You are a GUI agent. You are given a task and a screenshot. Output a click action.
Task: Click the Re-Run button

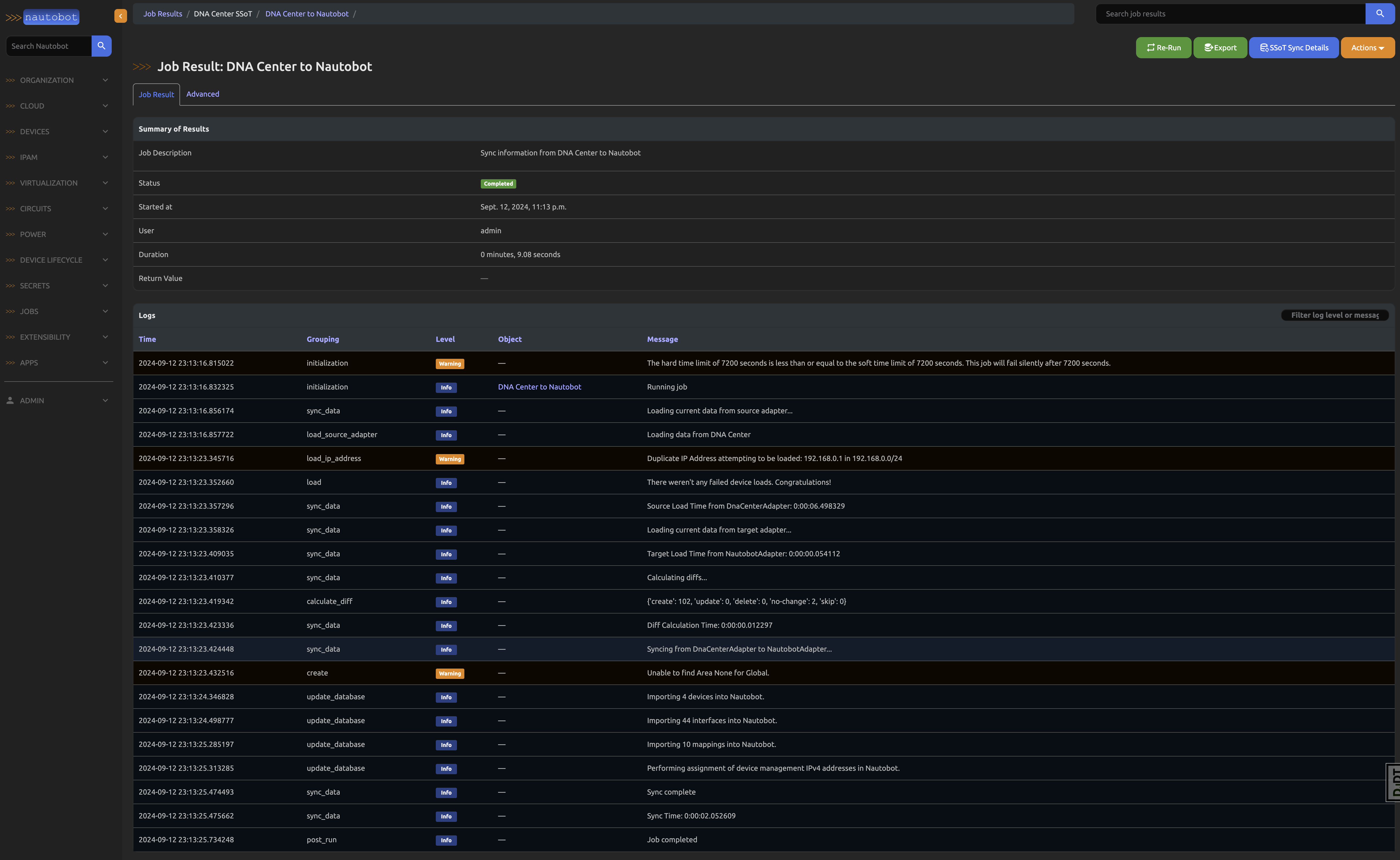pyautogui.click(x=1163, y=48)
